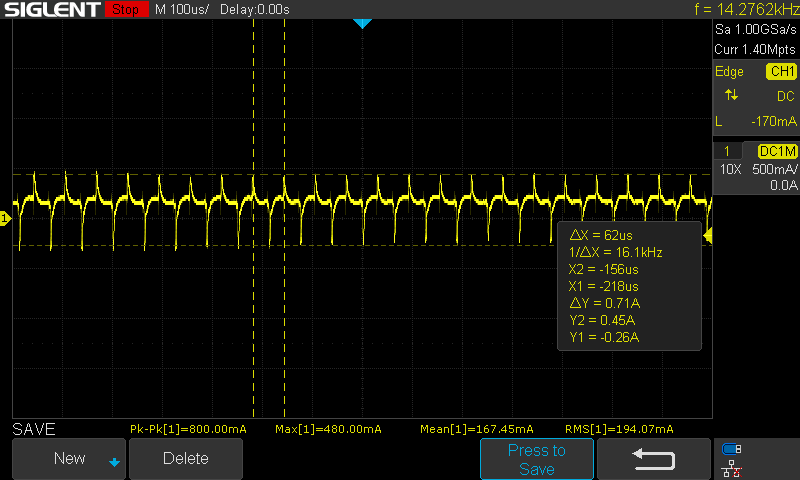Click the ΔX = 62us cursor readout
The width and height of the screenshot is (800, 480).
click(x=601, y=235)
